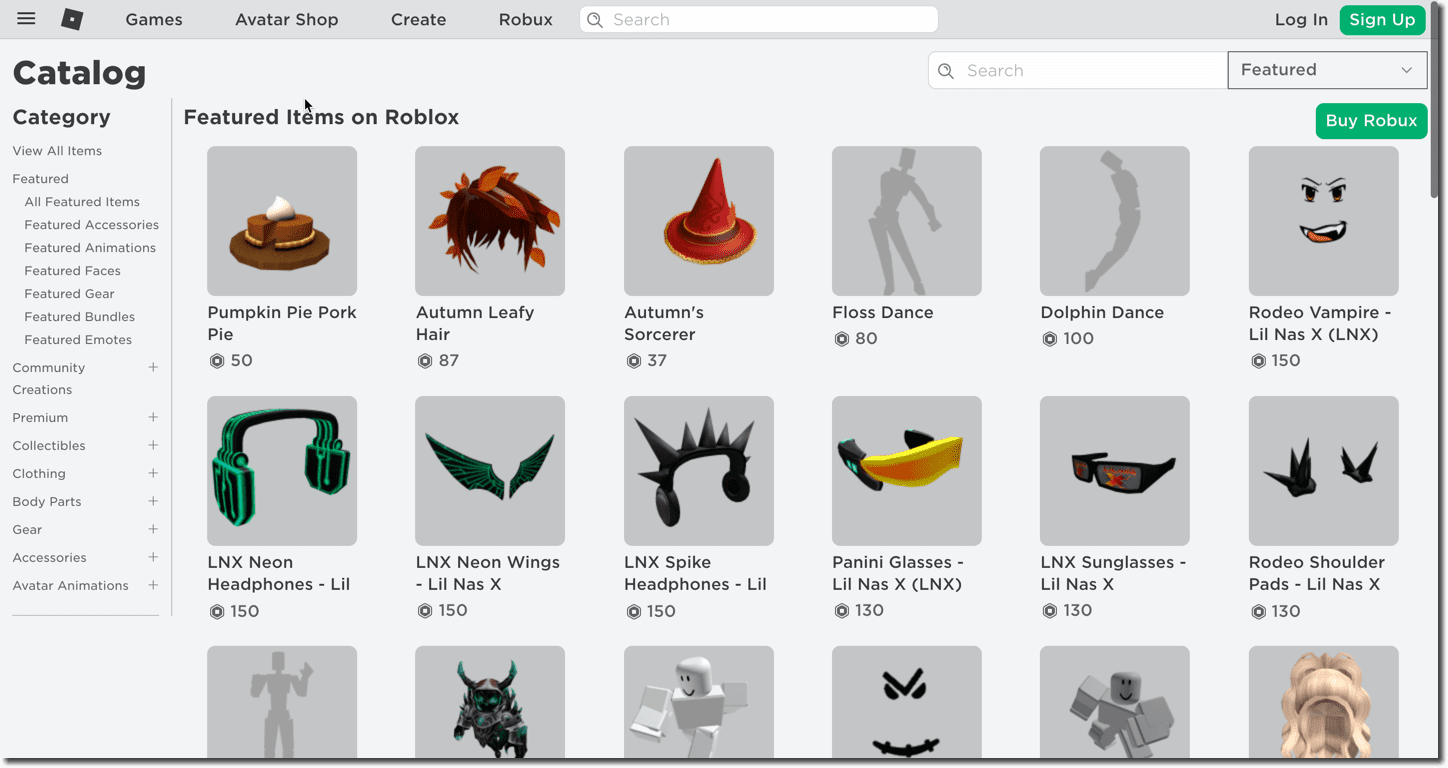
Task: Open the Featured sort dropdown
Action: pos(1327,70)
